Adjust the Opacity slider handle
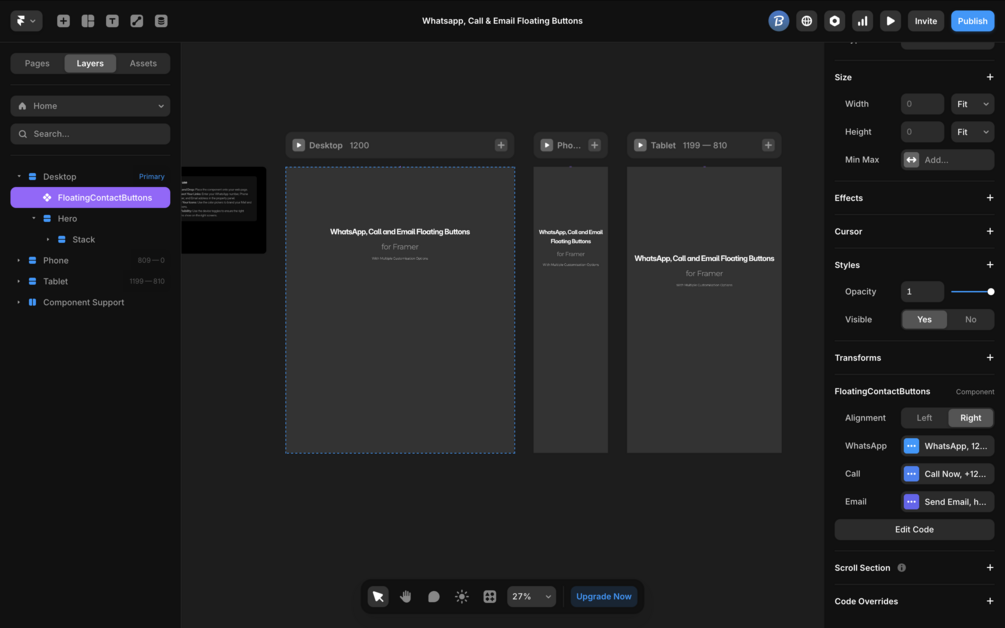 [x=991, y=292]
